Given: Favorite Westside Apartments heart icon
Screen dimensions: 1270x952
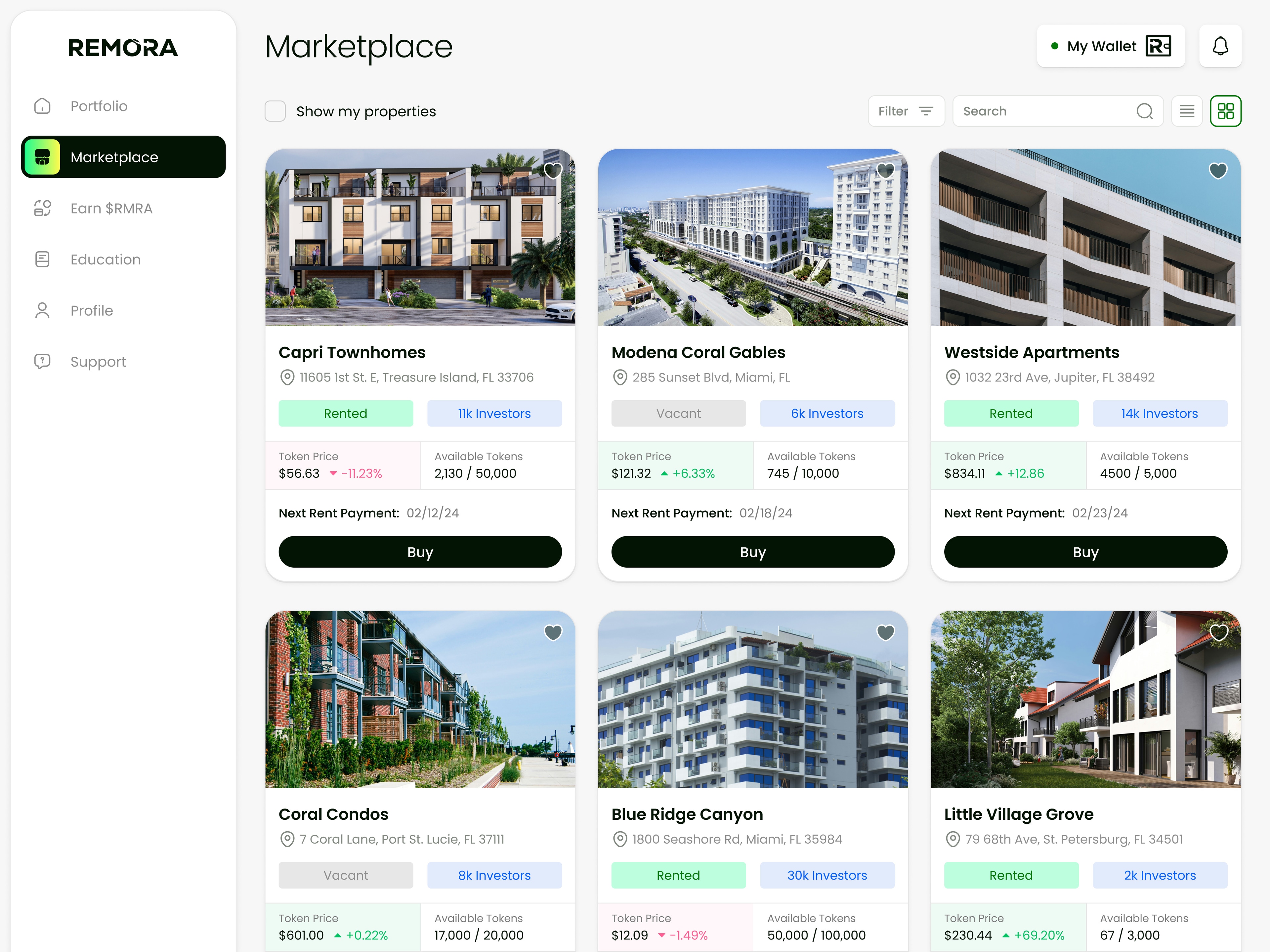Looking at the screenshot, I should click(1218, 171).
